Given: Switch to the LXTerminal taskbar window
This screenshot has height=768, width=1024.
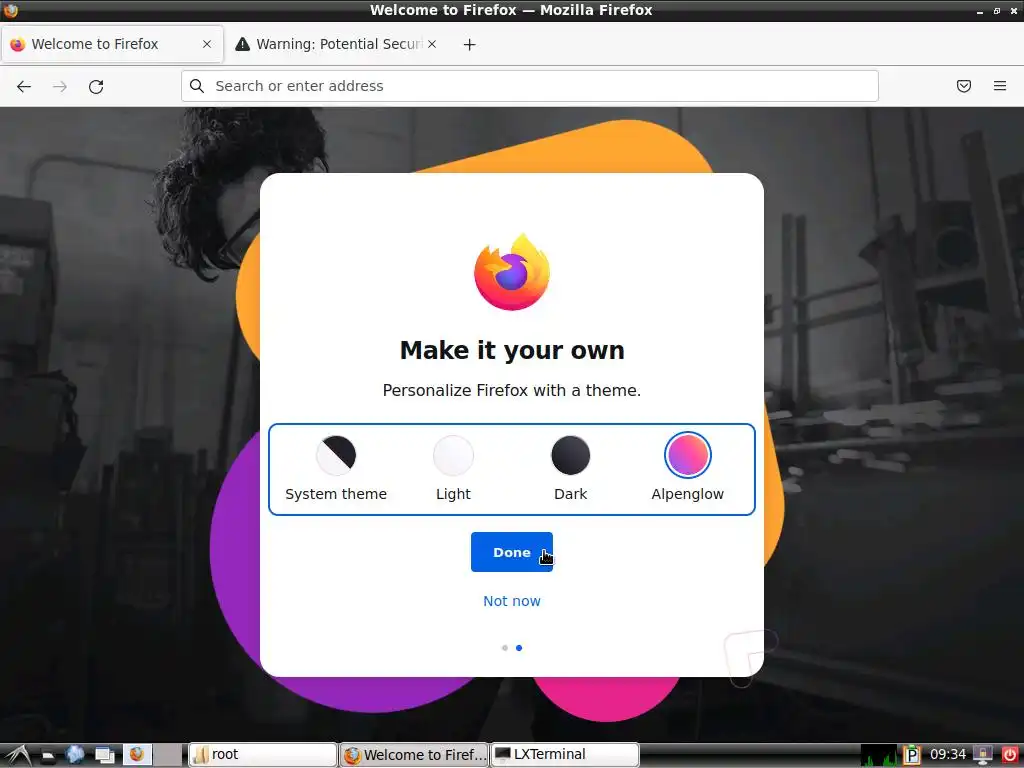Looking at the screenshot, I should coord(565,755).
